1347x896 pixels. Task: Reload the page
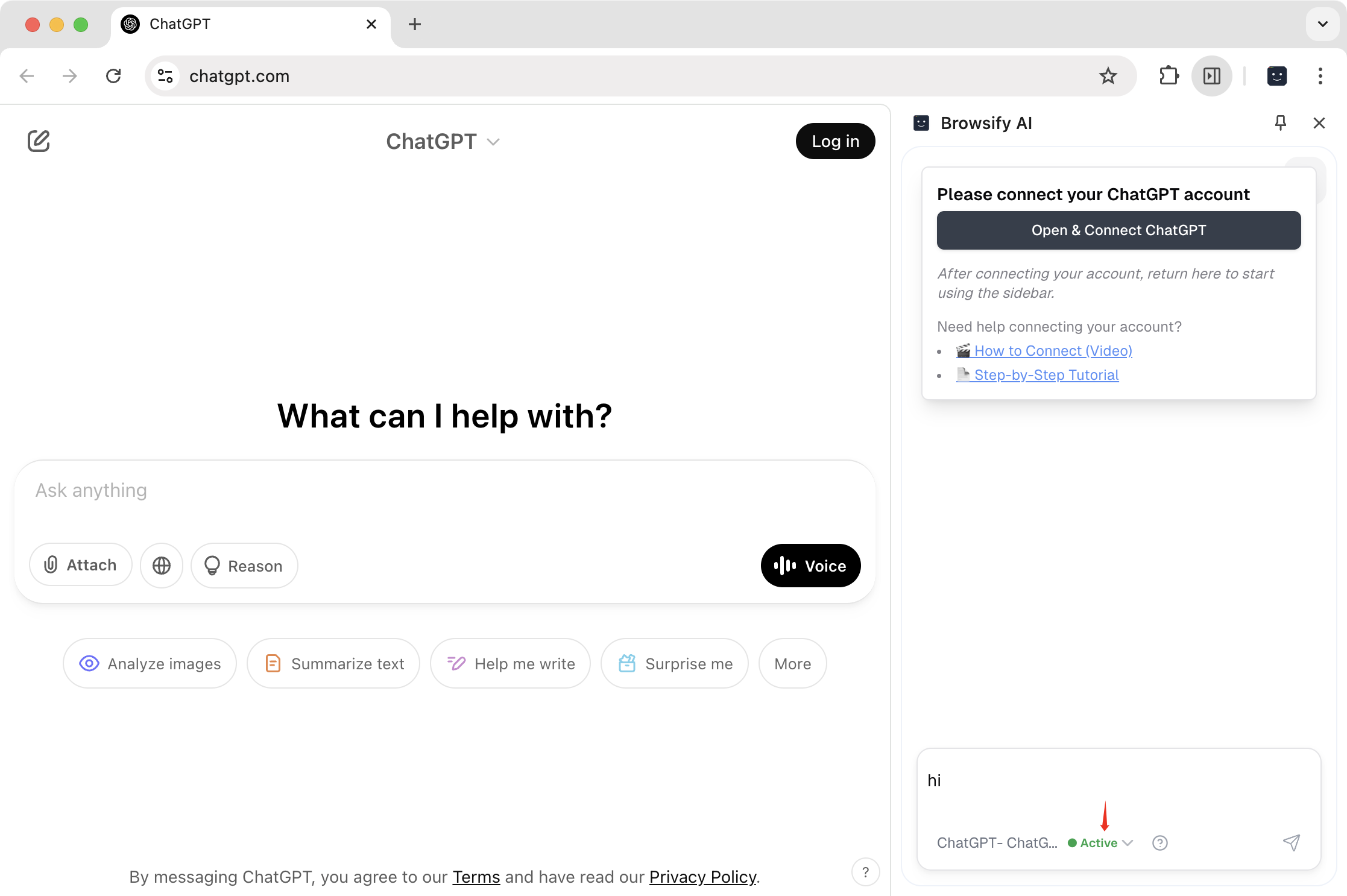(113, 76)
